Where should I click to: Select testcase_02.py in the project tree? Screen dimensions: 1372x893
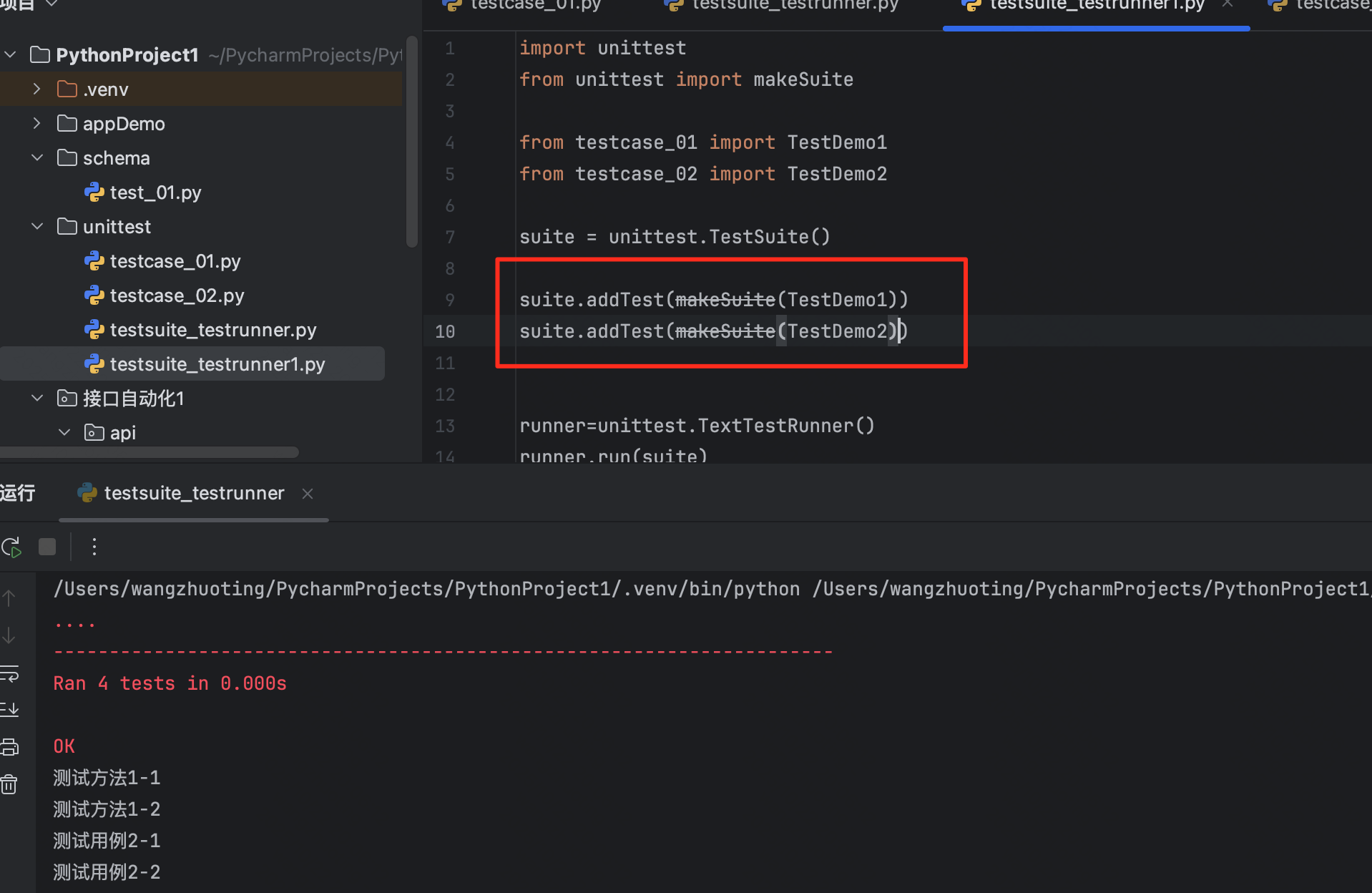tap(177, 296)
